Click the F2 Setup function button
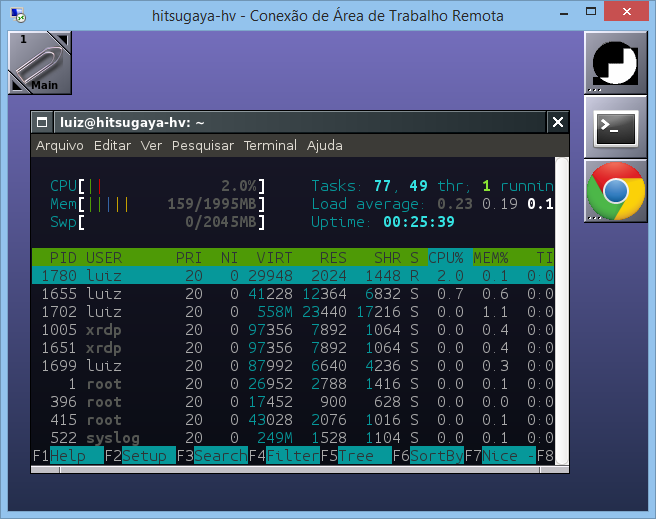This screenshot has height=519, width=656. (140, 455)
